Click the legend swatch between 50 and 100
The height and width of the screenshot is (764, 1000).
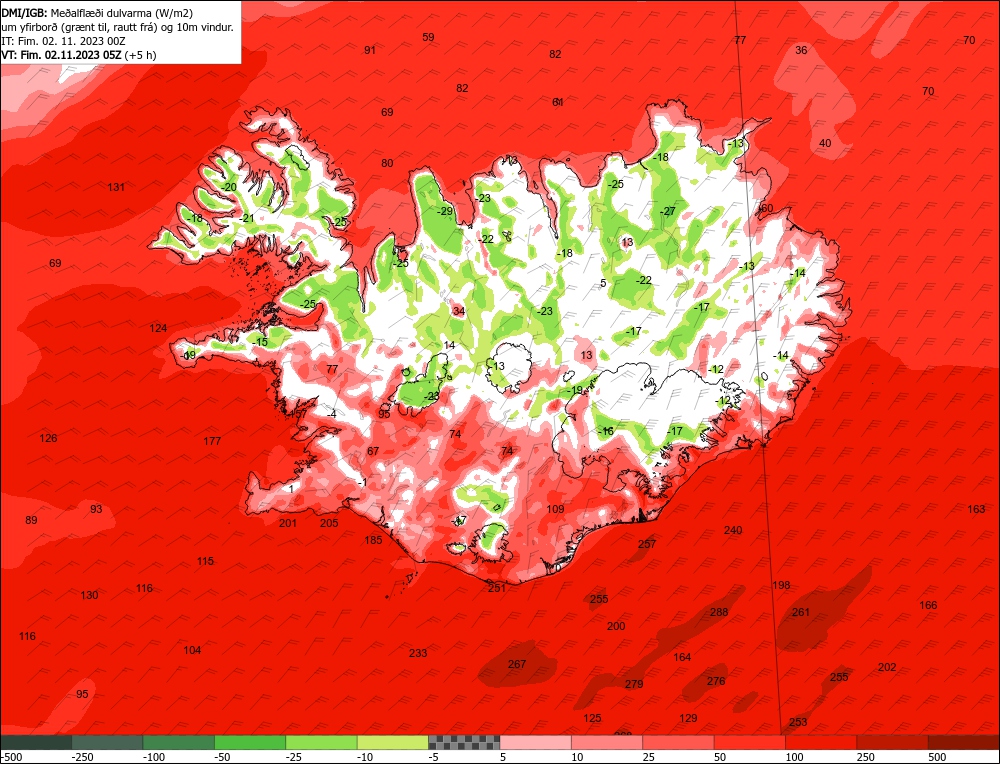point(750,742)
